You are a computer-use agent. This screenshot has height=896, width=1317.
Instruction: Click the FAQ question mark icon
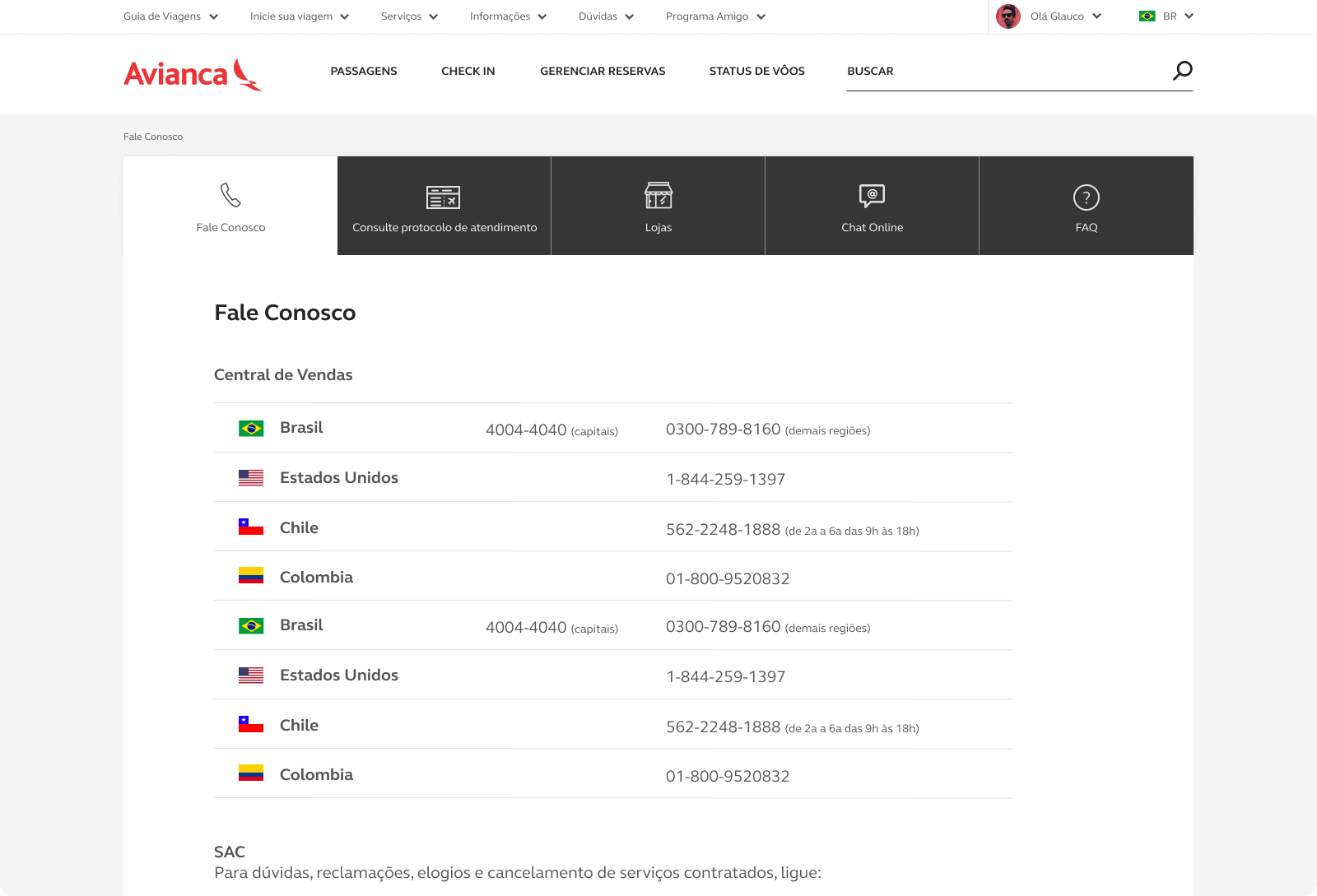pyautogui.click(x=1087, y=197)
